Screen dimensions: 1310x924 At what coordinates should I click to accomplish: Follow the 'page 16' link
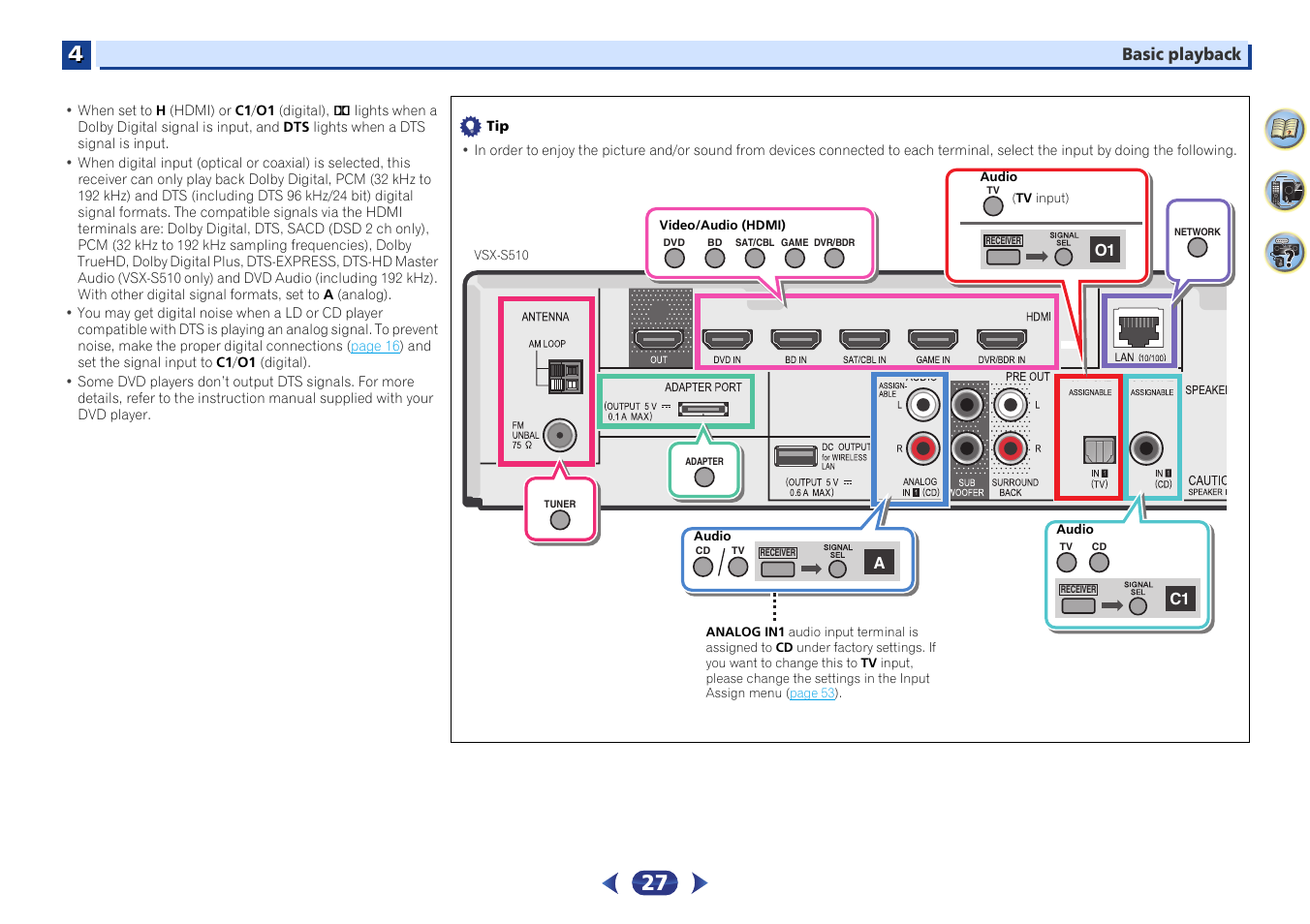pos(375,346)
